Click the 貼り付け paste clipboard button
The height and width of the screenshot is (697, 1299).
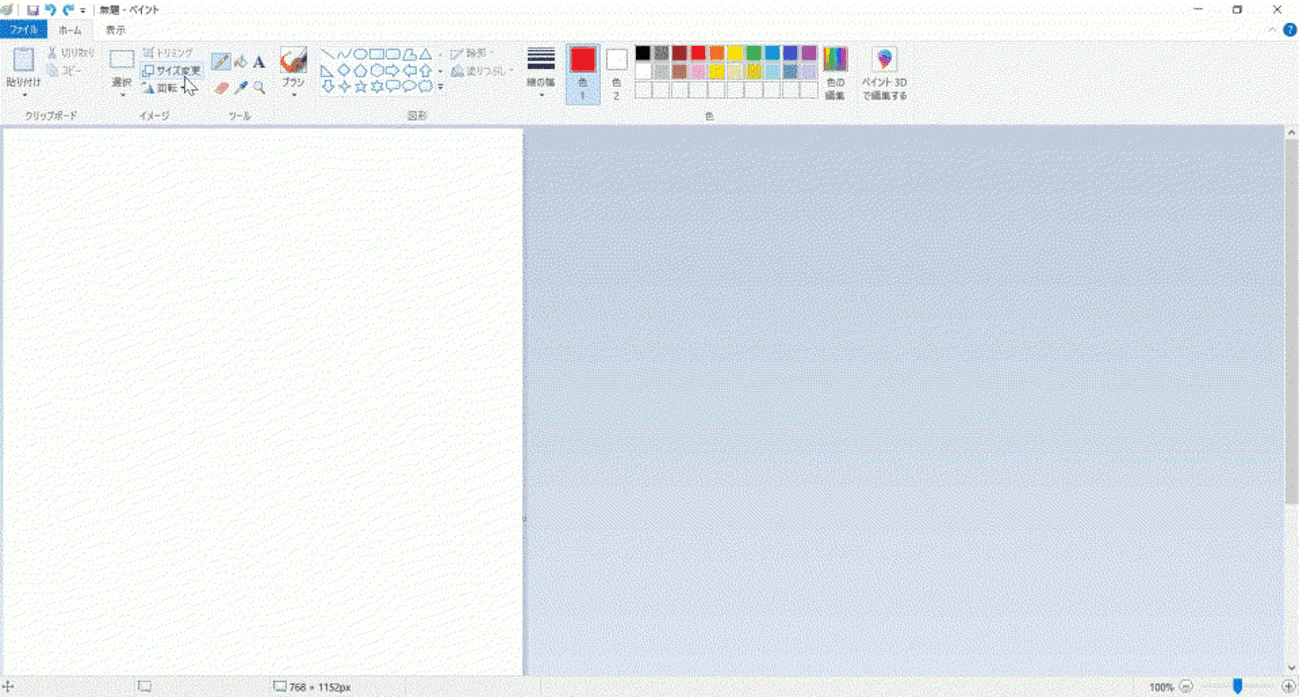pyautogui.click(x=23, y=61)
